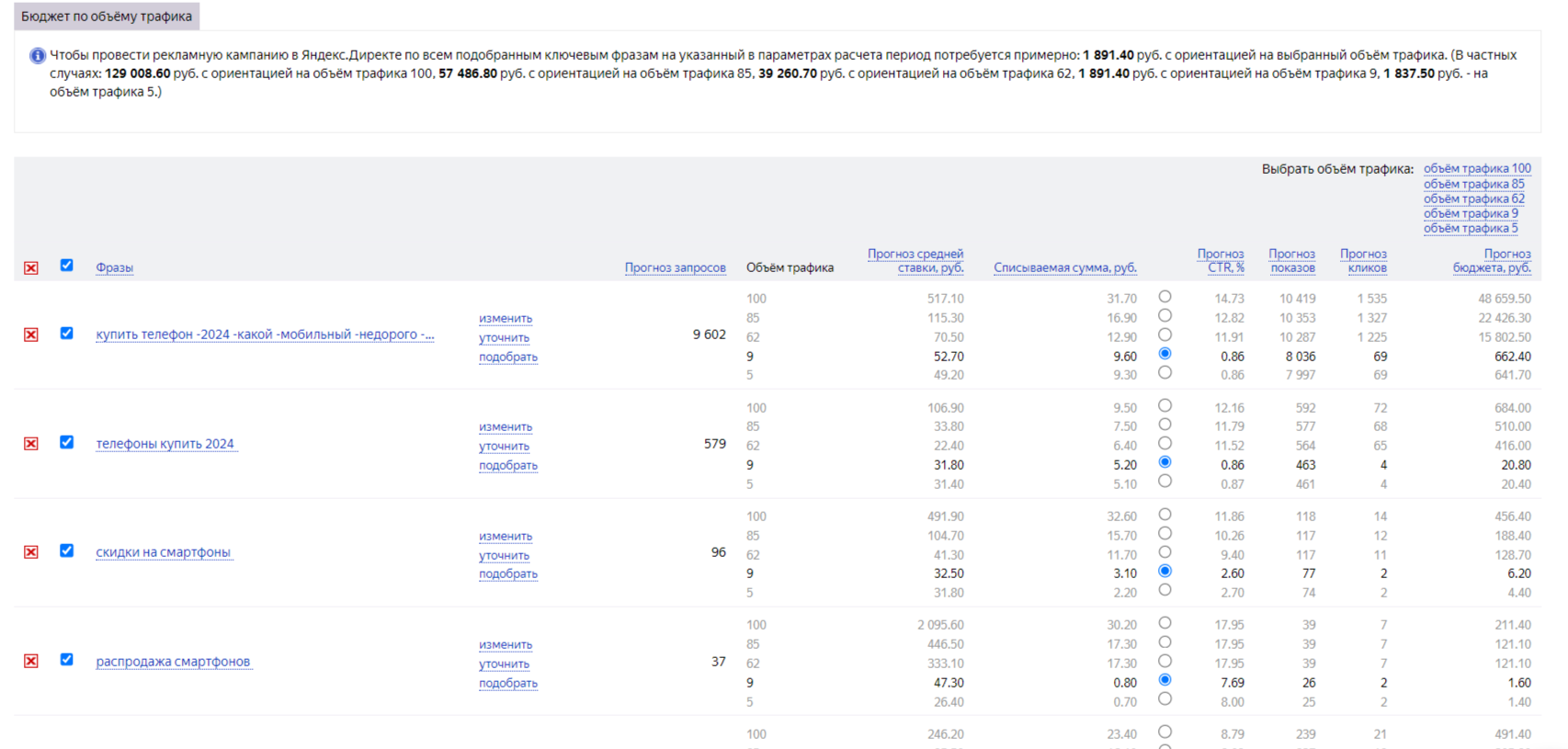The width and height of the screenshot is (1568, 749).
Task: Click the blue info icon beside the budget summary
Action: [x=38, y=56]
